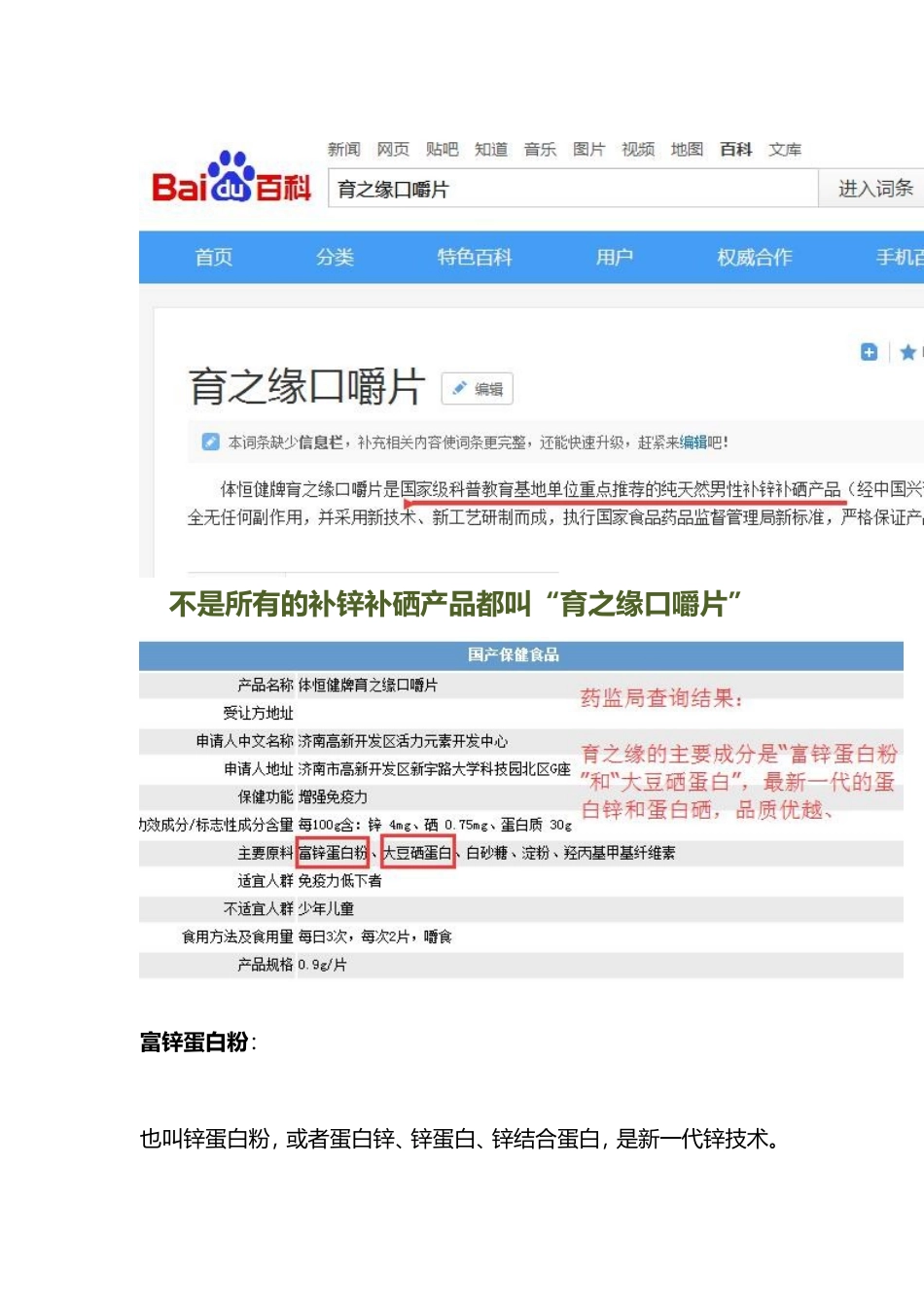Open the 音乐 search category
Image resolution: width=924 pixels, height=1307 pixels.
pos(540,149)
